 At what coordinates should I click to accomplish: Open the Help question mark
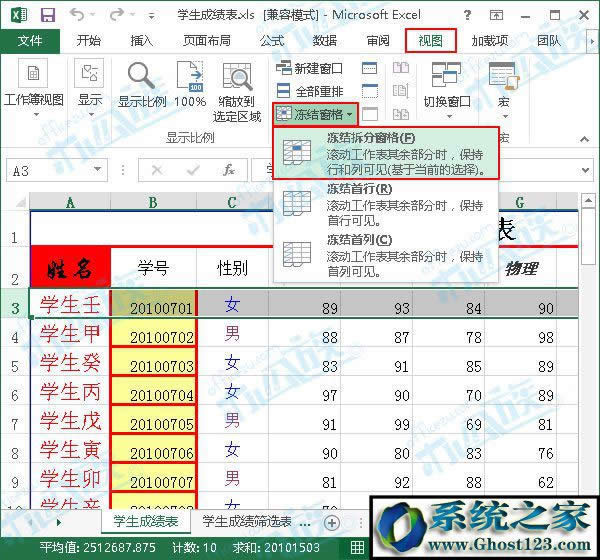pos(467,15)
